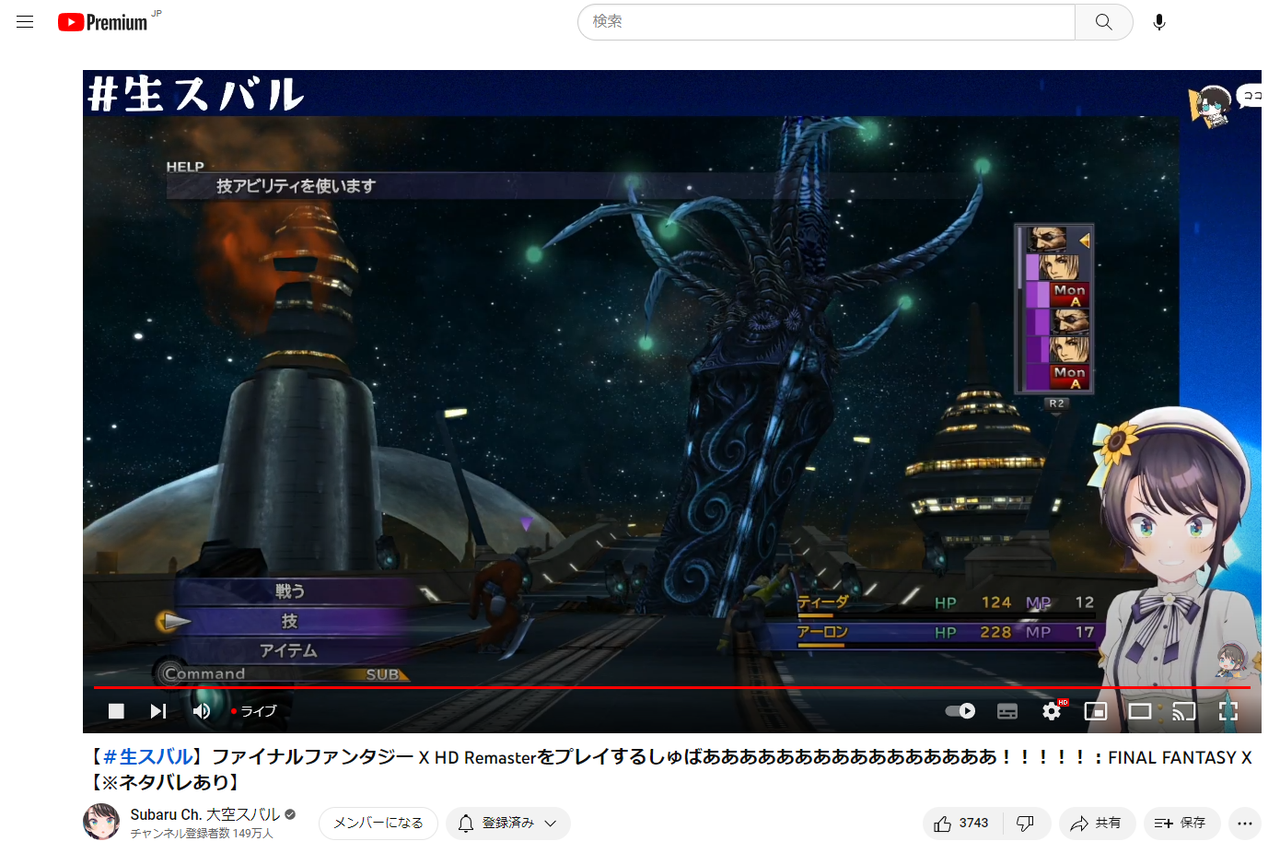Screen dimensions: 1280x853
Task: Click the magnifier search button
Action: click(x=1104, y=22)
